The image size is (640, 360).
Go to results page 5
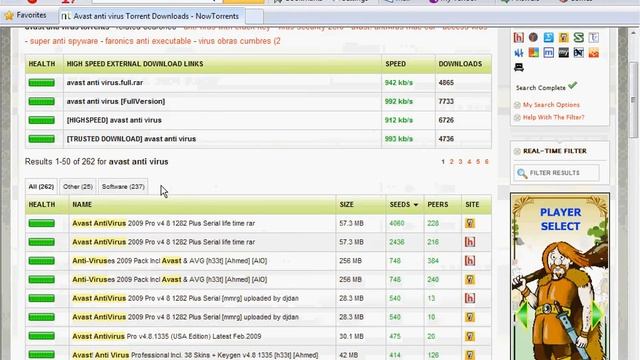click(478, 162)
